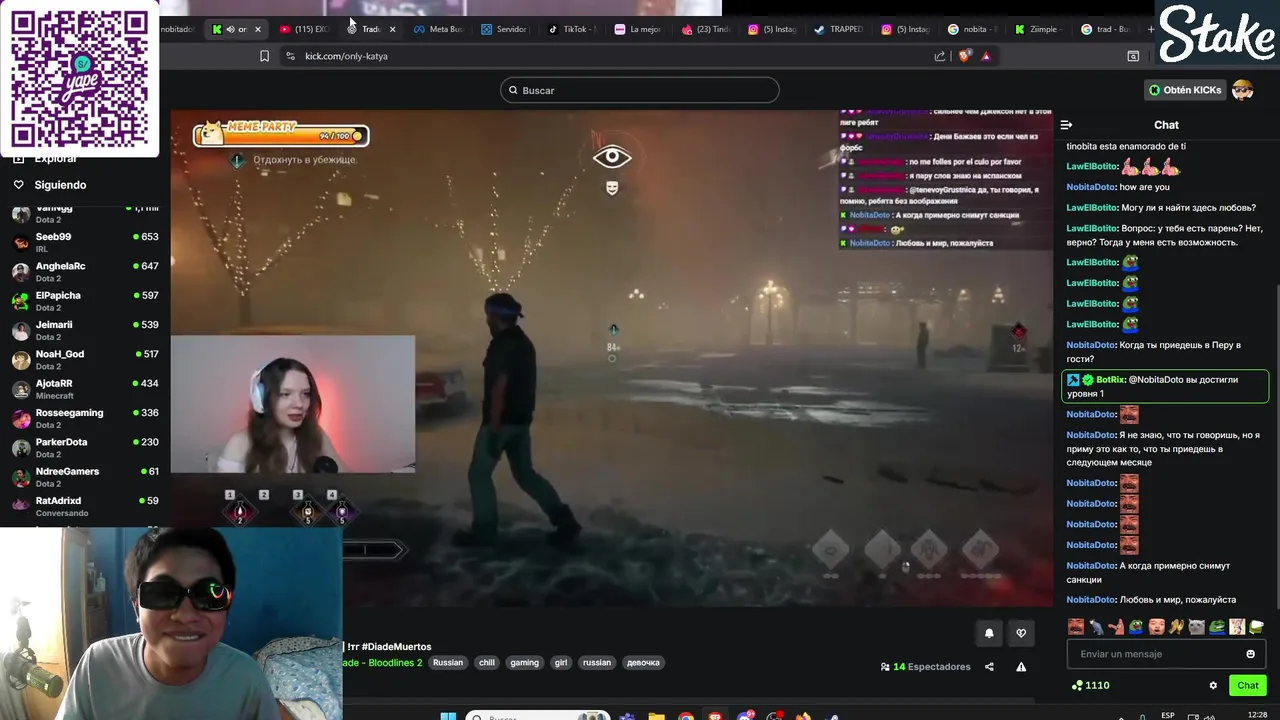This screenshot has height=720, width=1280.
Task: Collapse the chat panel with the arrow icon
Action: click(x=1066, y=125)
